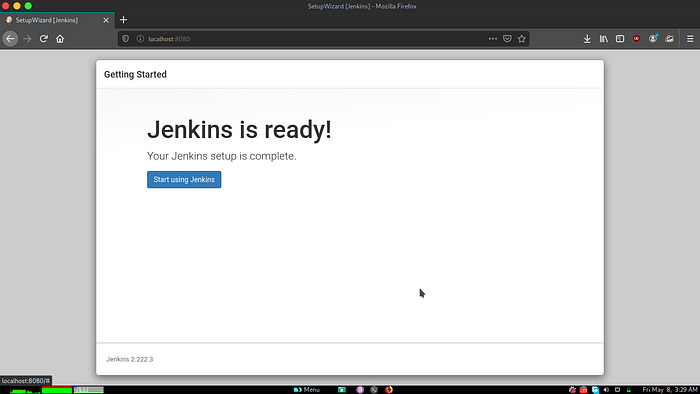The height and width of the screenshot is (394, 700).
Task: Click the gray round taskbar icon
Action: coord(374,390)
